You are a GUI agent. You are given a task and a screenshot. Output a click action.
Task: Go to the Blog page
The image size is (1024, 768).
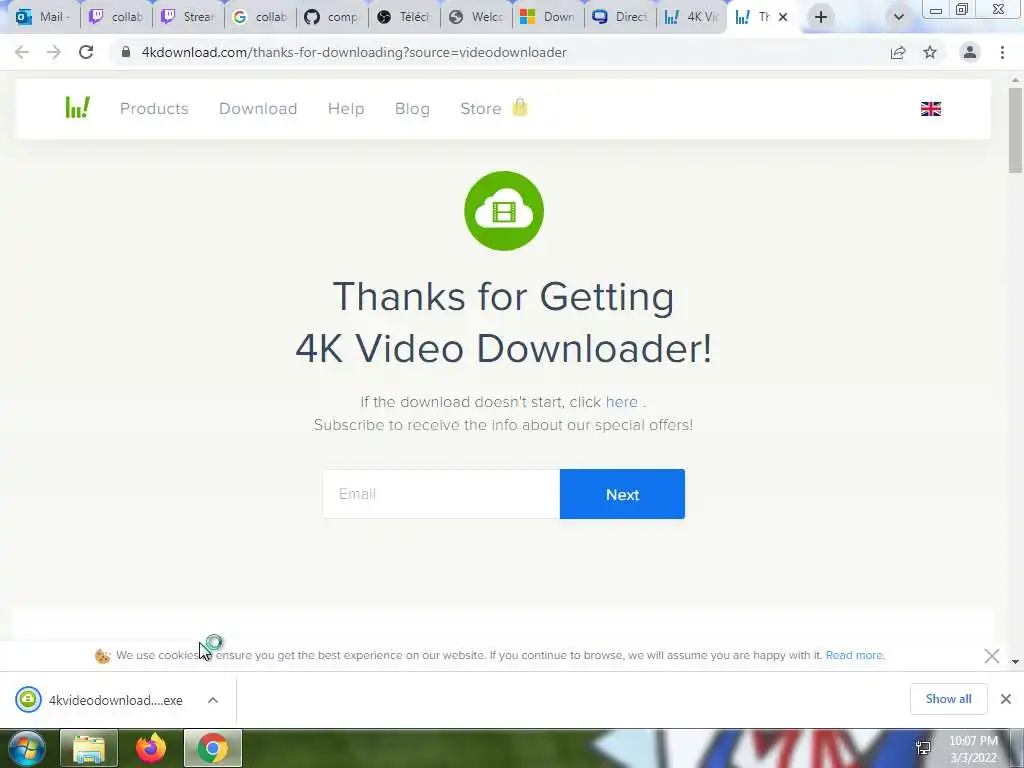point(412,108)
